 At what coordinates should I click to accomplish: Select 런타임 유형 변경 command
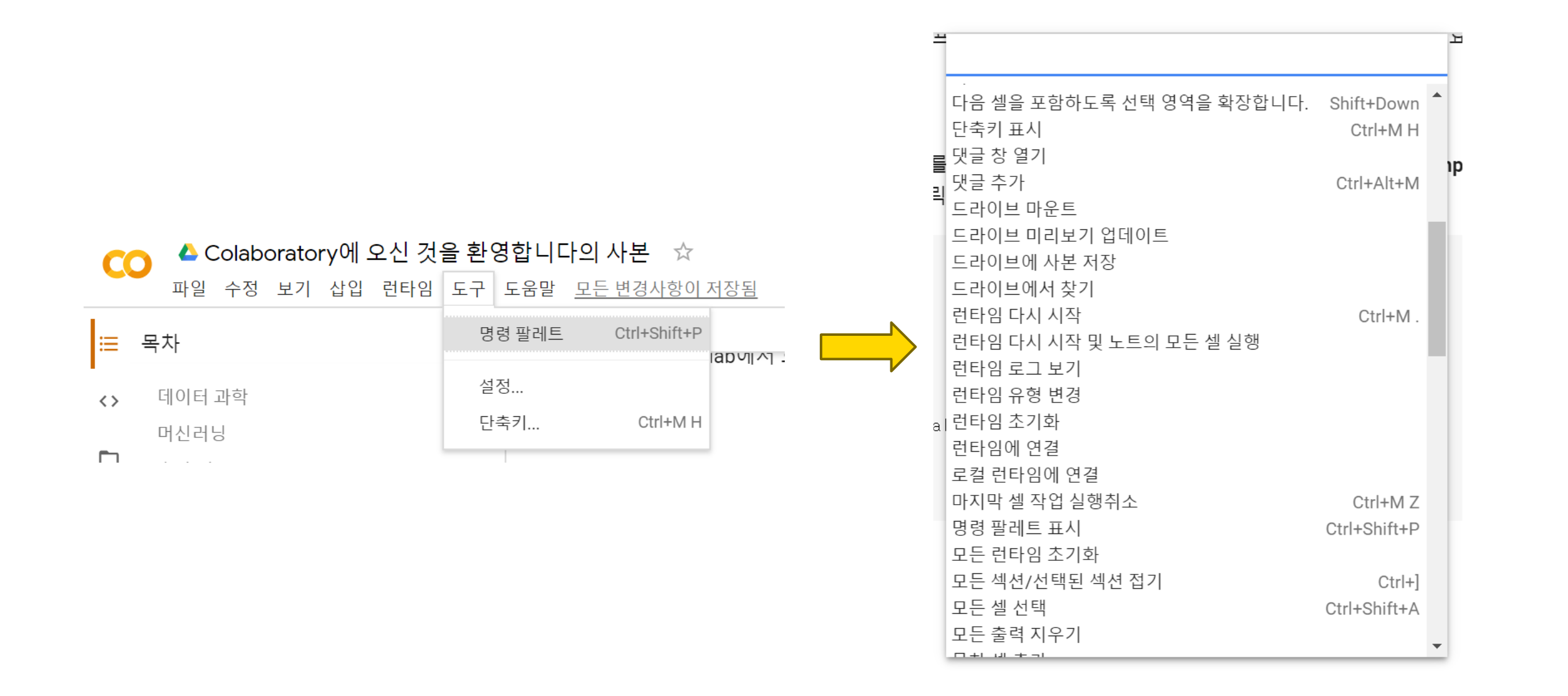point(1016,395)
